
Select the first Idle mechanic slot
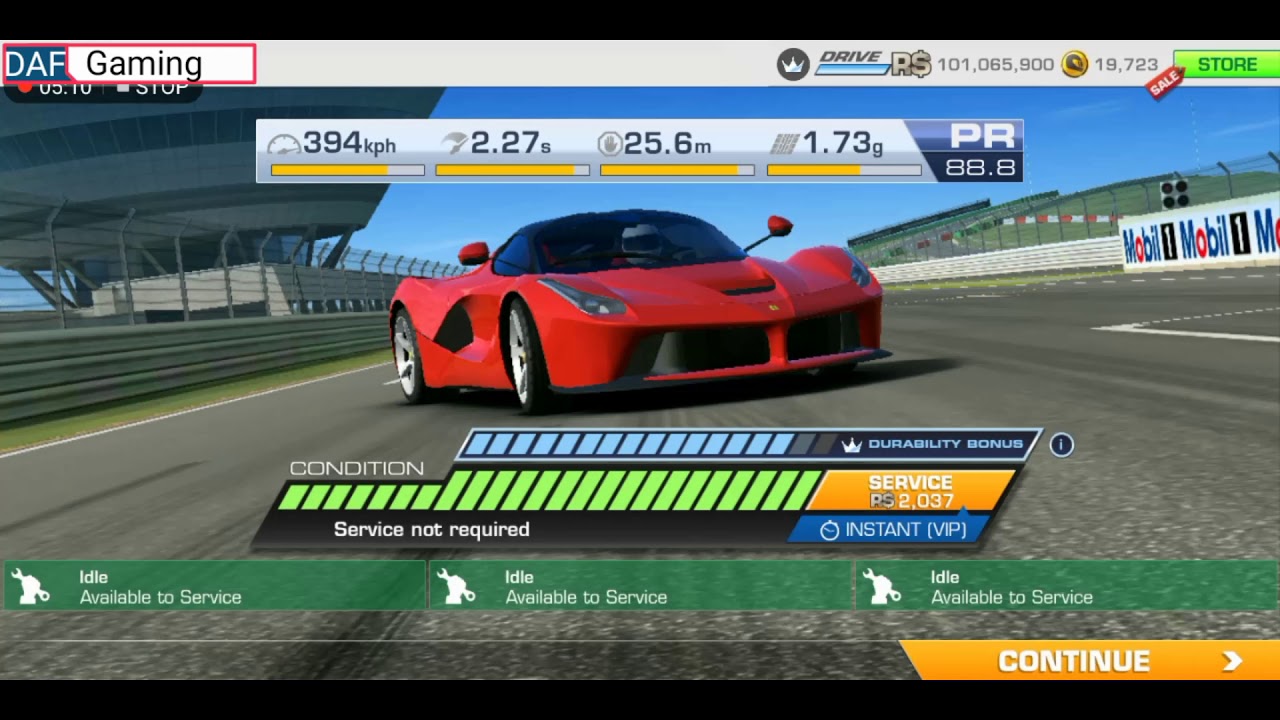click(214, 587)
